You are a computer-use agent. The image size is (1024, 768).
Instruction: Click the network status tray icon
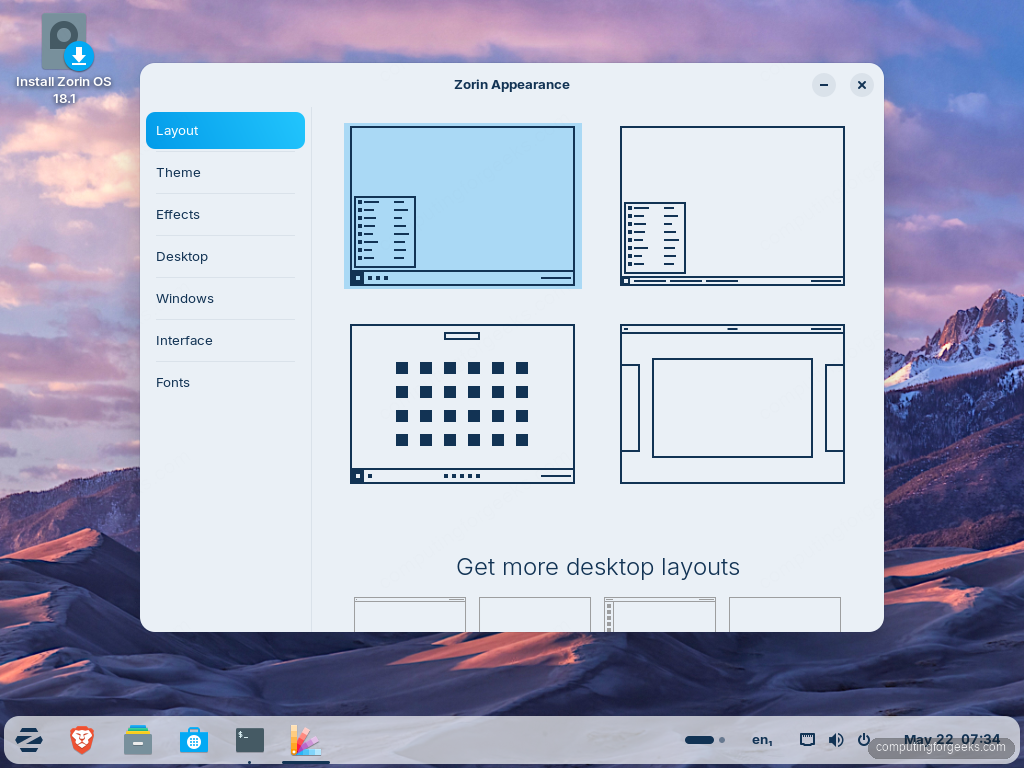(807, 740)
